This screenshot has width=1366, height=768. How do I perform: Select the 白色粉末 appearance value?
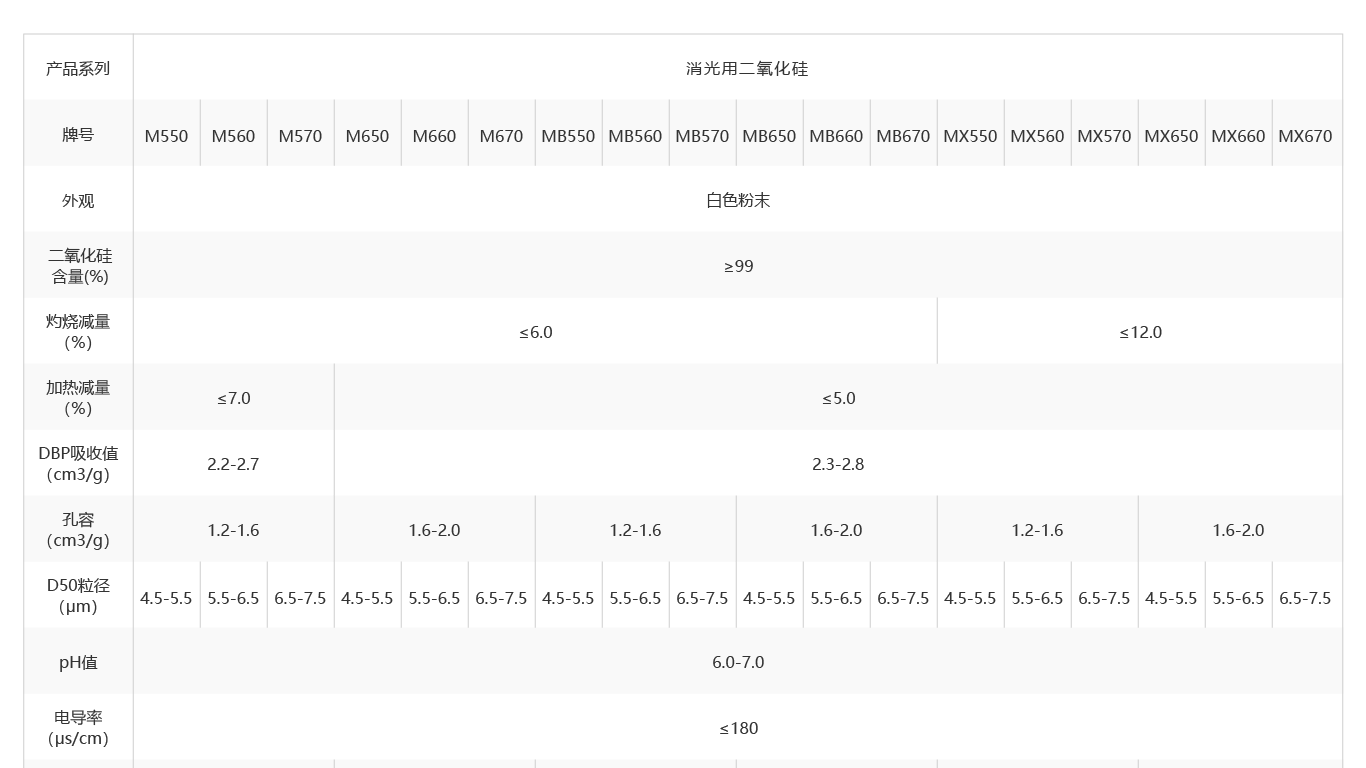coord(738,200)
